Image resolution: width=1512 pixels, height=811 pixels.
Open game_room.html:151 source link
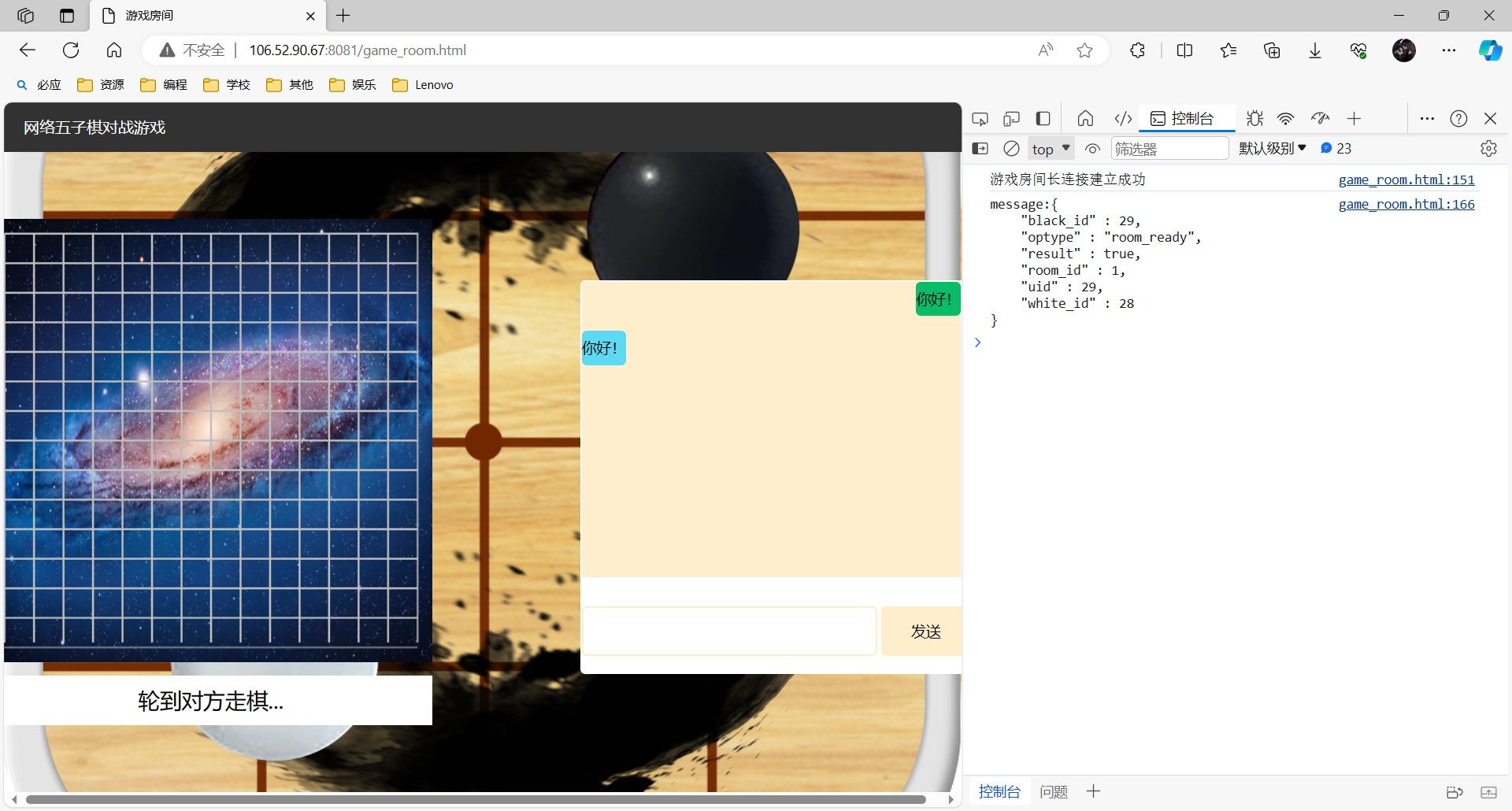[1406, 180]
